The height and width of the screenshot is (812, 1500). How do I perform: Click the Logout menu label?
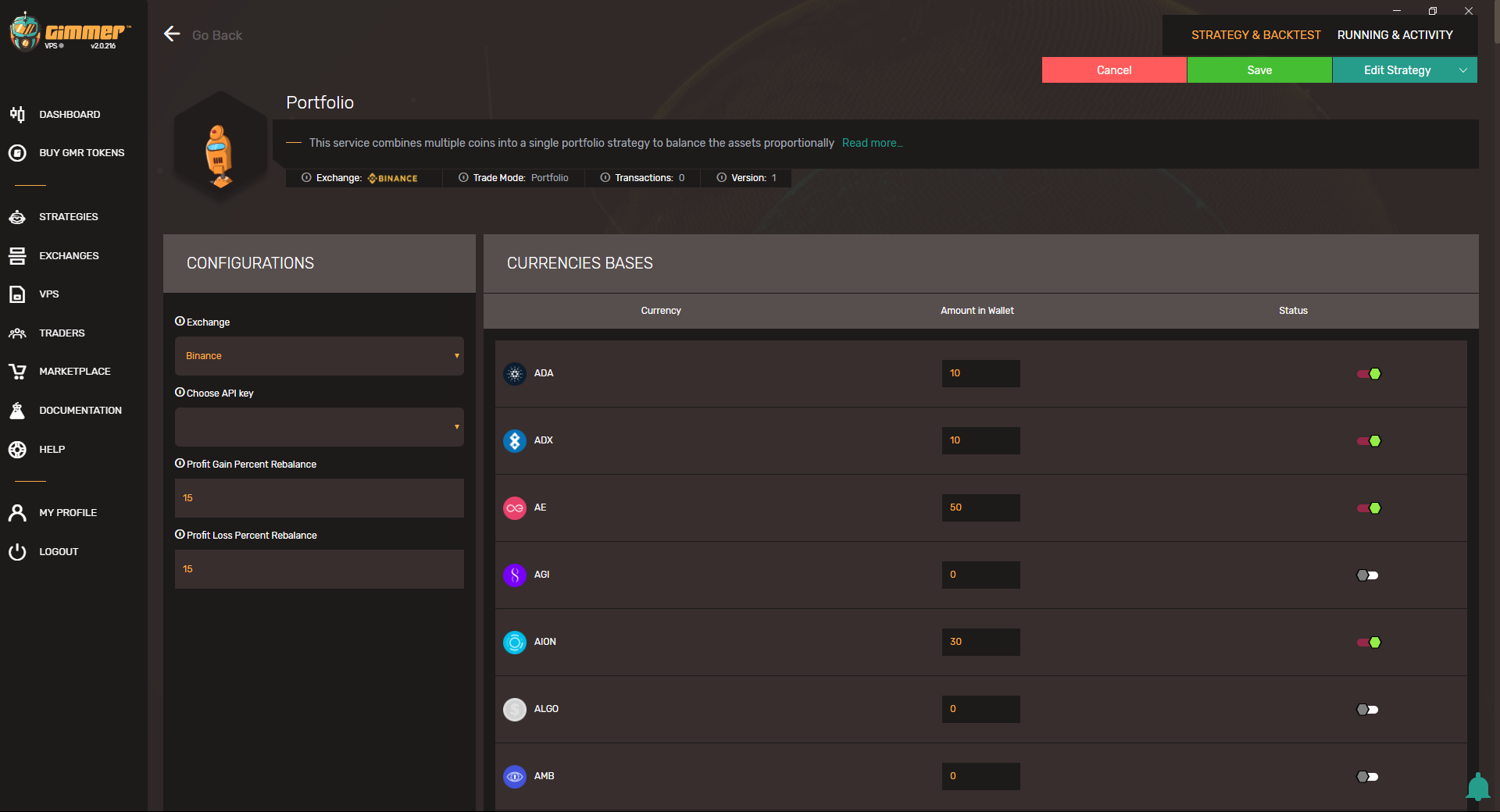59,552
